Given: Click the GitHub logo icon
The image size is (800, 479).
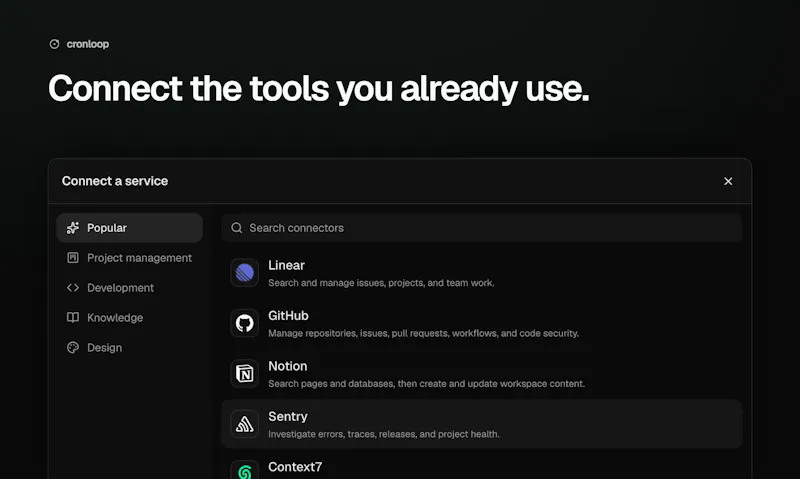Looking at the screenshot, I should pos(244,323).
